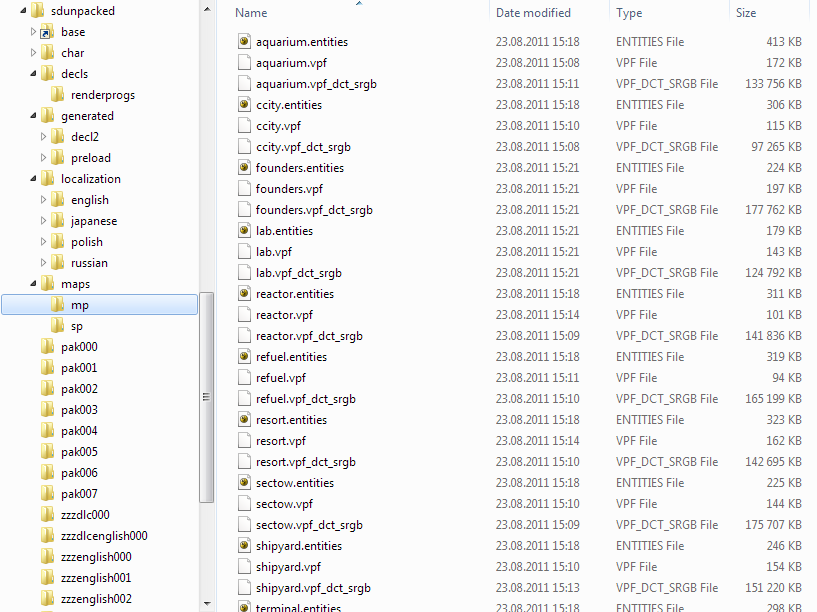817x612 pixels.
Task: Click the Type column header
Action: click(629, 13)
